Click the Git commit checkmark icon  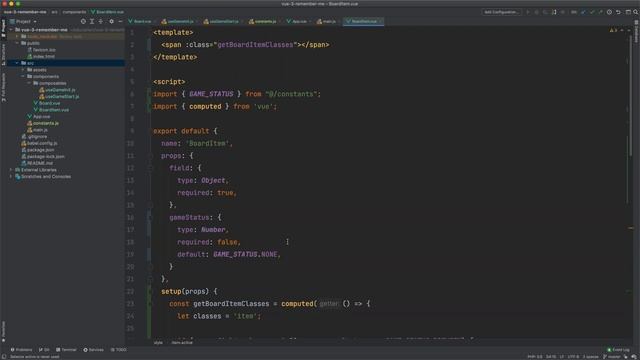(x=592, y=12)
